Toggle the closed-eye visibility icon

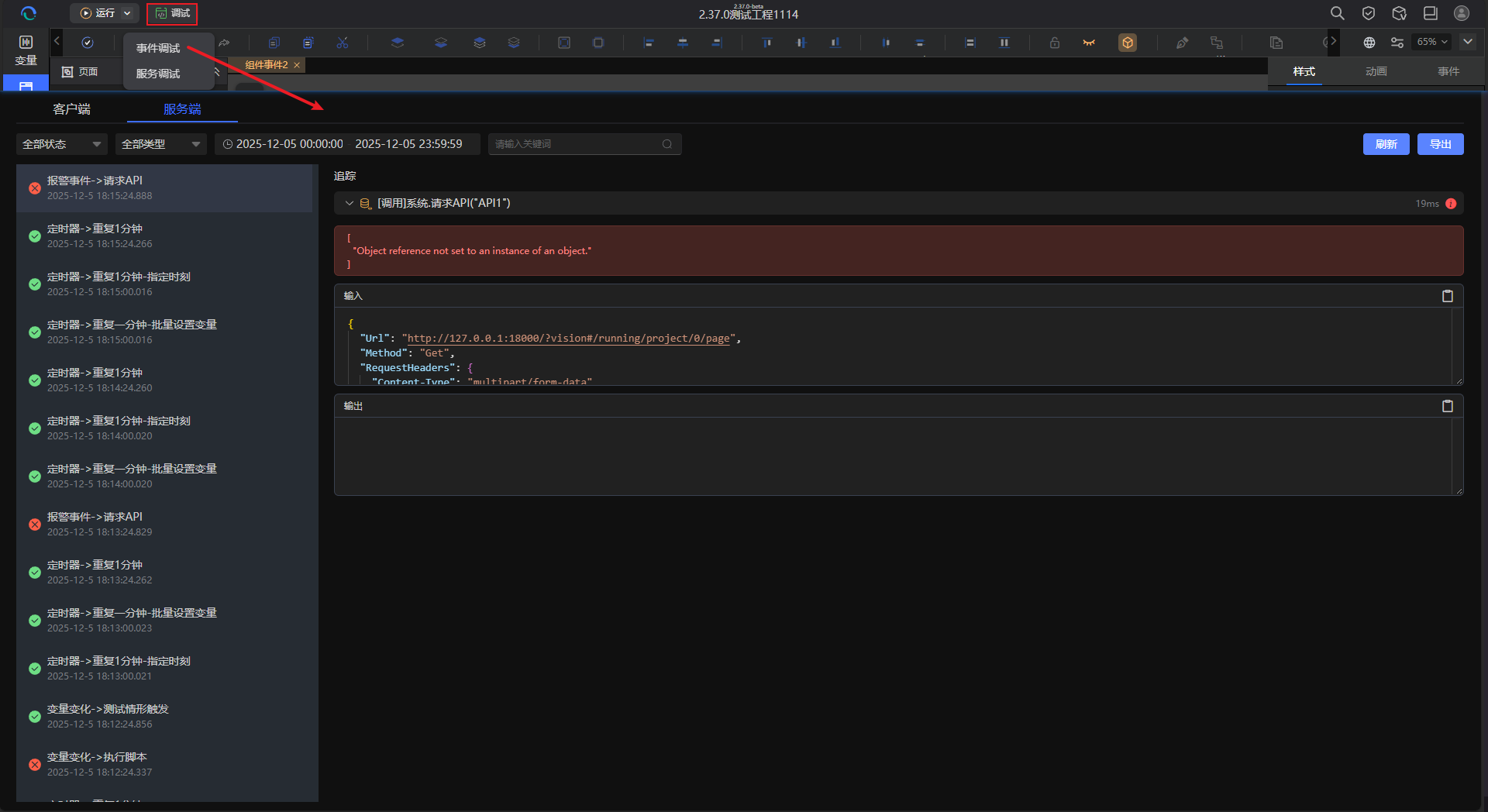pos(1089,43)
